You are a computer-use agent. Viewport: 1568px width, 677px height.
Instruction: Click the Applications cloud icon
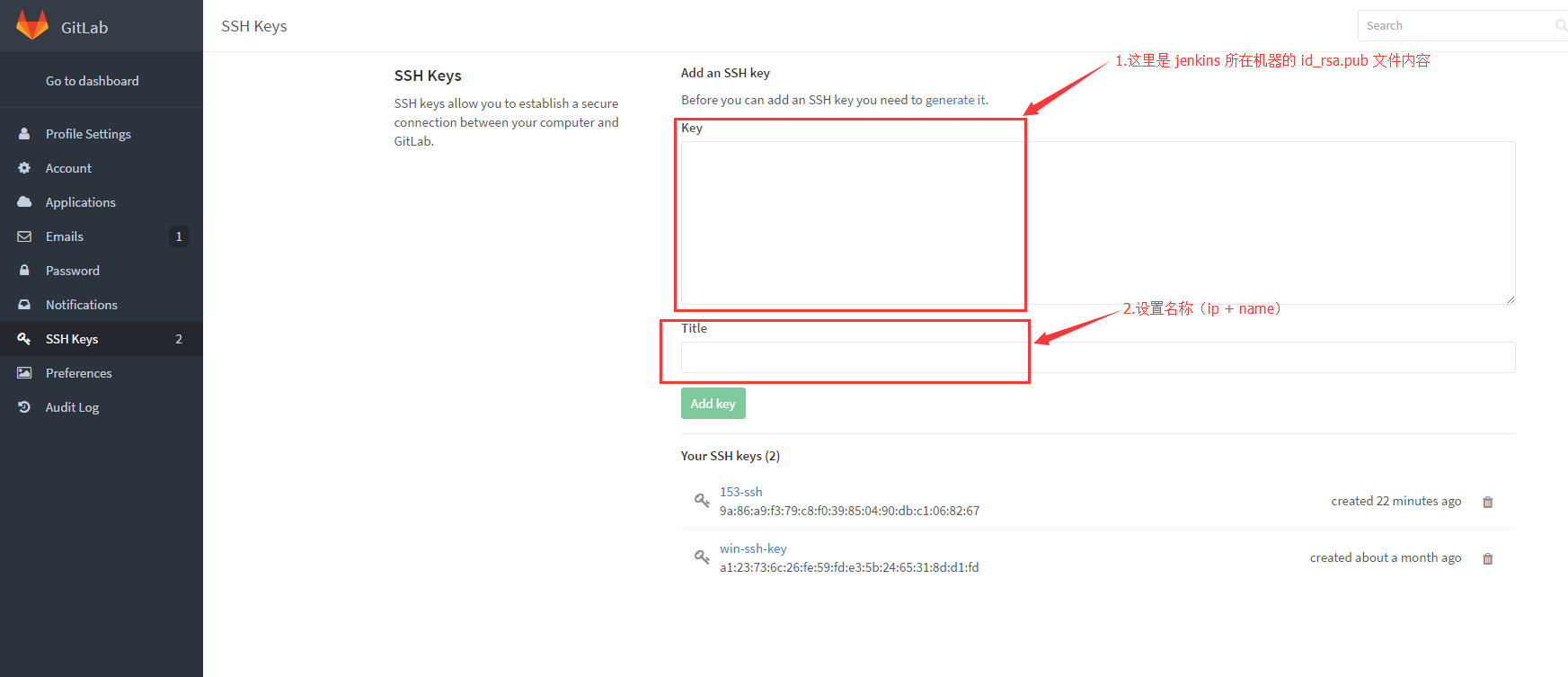click(x=24, y=202)
